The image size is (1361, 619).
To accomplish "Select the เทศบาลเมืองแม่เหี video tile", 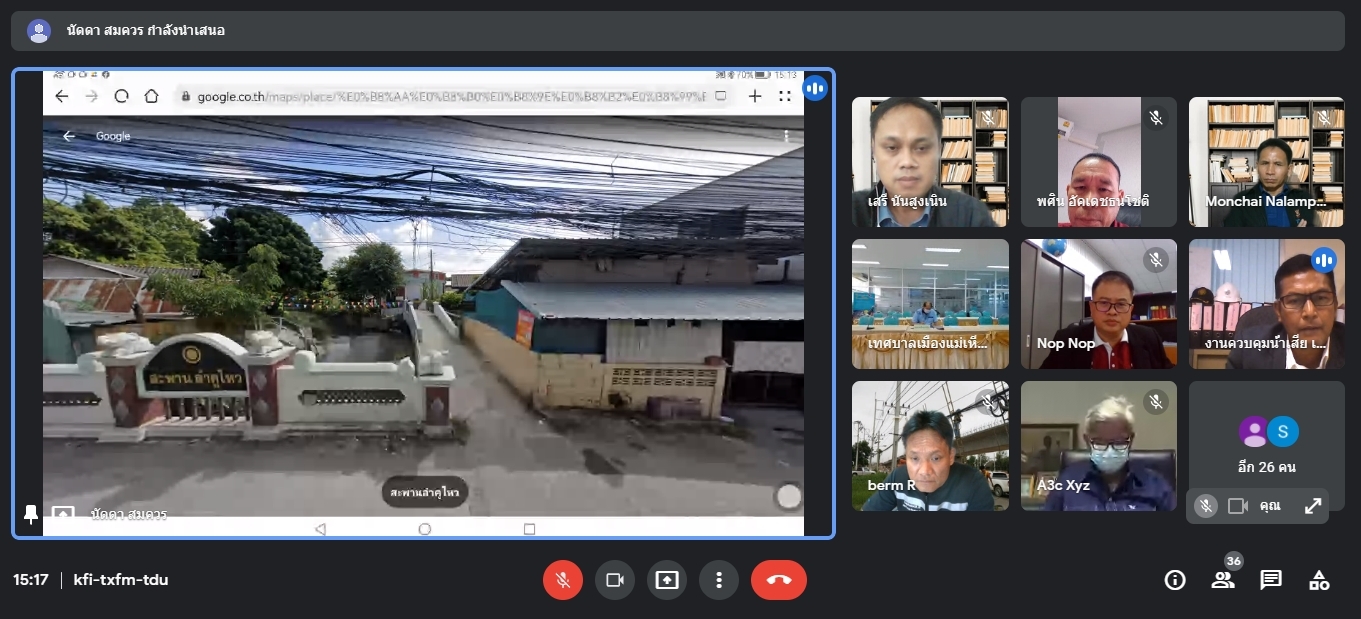I will click(930, 304).
